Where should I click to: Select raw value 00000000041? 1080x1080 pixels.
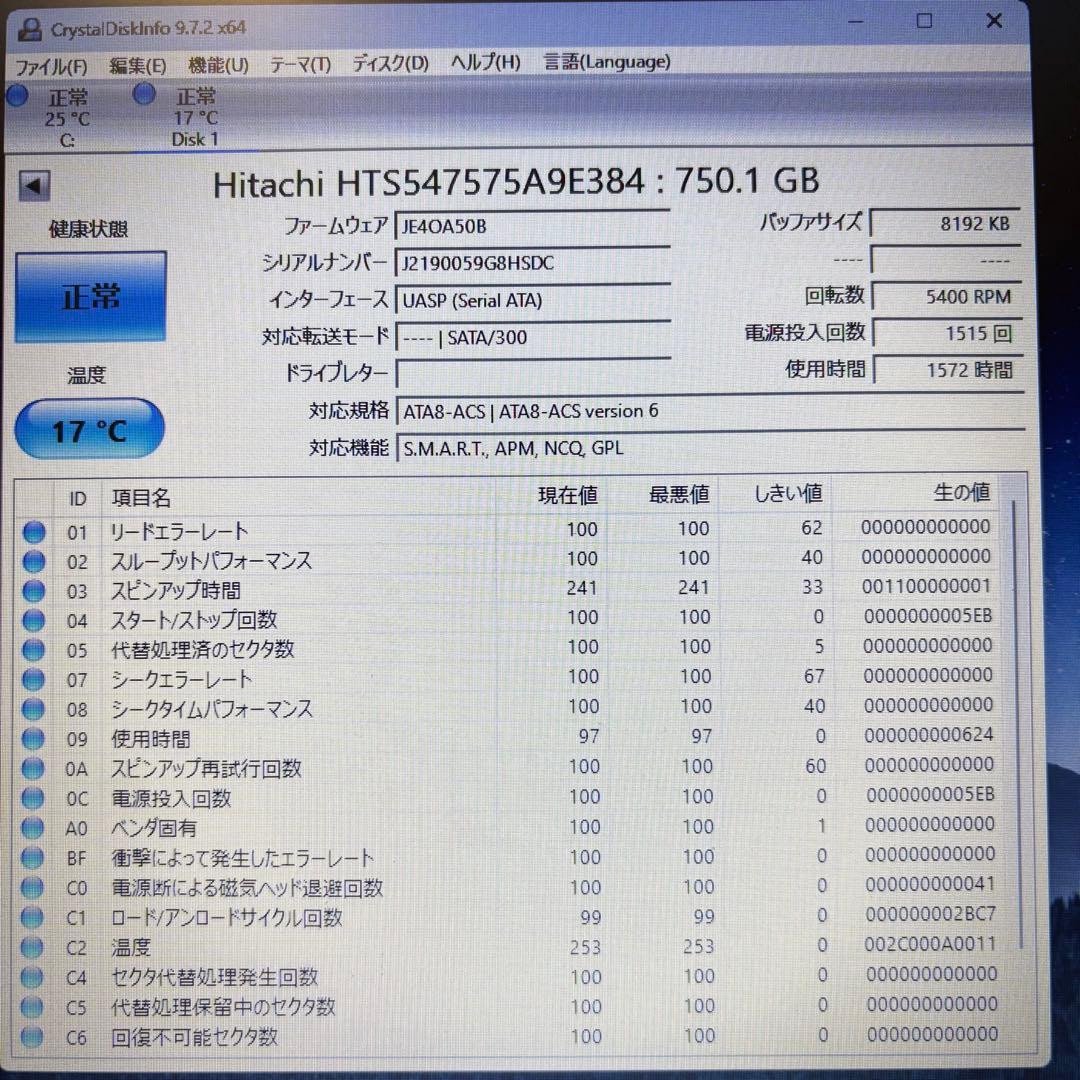929,884
